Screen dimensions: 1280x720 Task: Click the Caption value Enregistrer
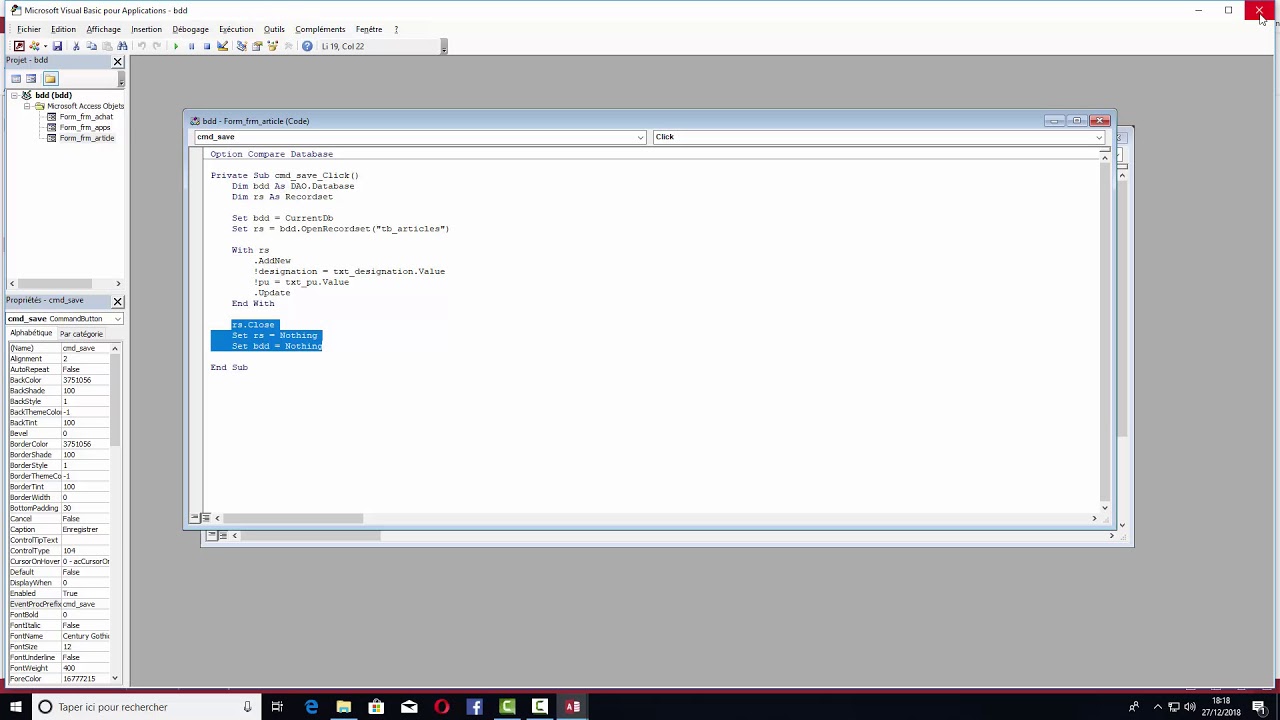pyautogui.click(x=85, y=529)
